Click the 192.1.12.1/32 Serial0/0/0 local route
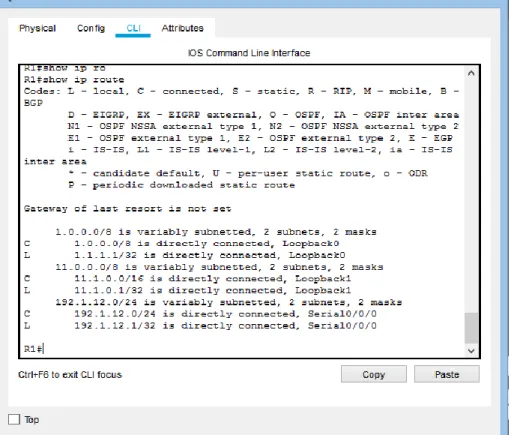This screenshot has width=511, height=435. tap(200, 326)
